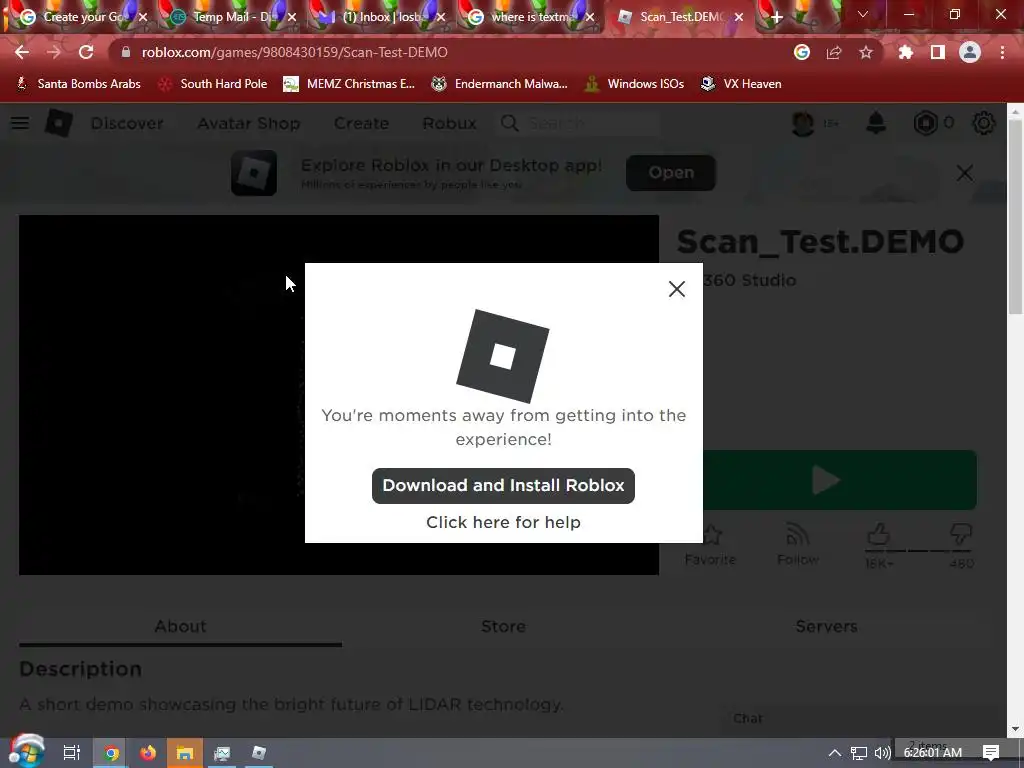
Task: Open Windows Start button
Action: click(25, 752)
